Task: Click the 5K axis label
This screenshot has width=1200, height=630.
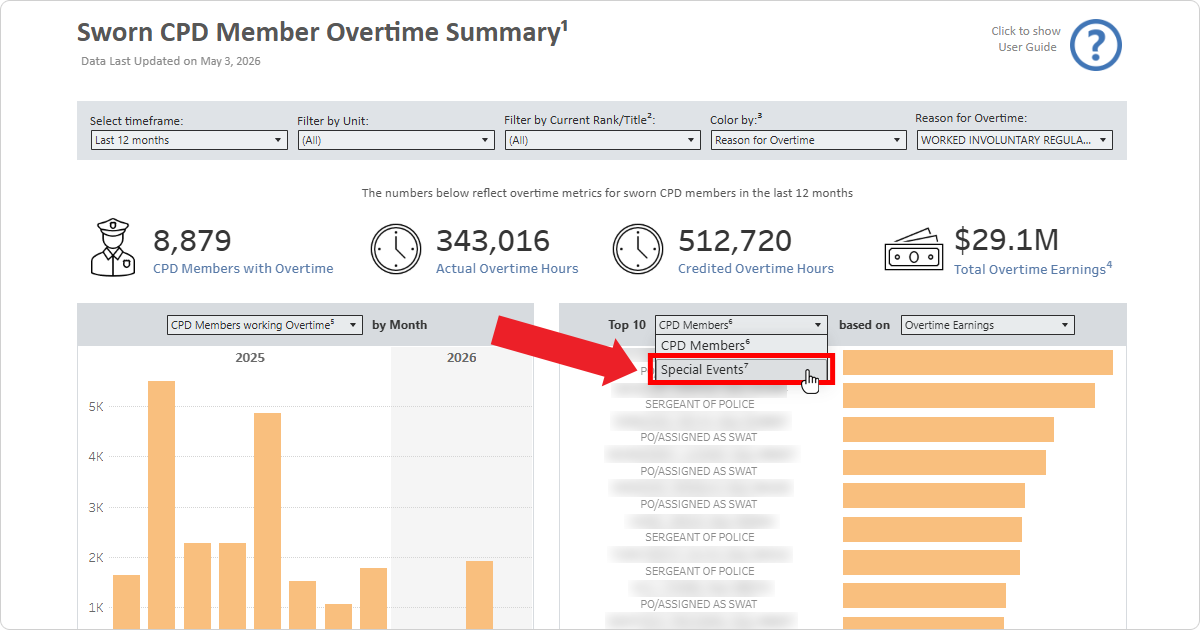Action: coord(96,407)
